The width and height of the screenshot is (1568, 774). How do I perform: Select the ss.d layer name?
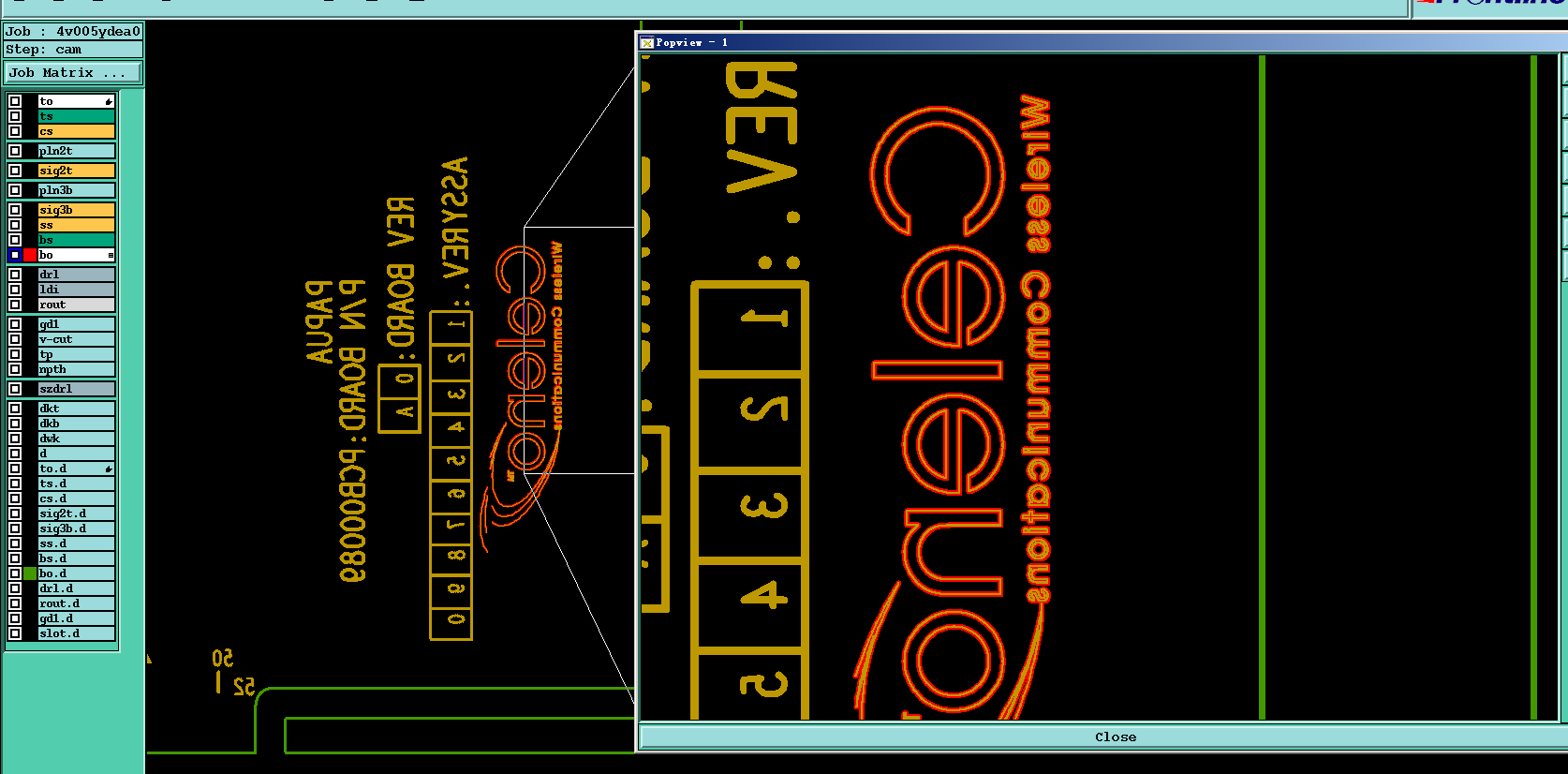click(76, 543)
